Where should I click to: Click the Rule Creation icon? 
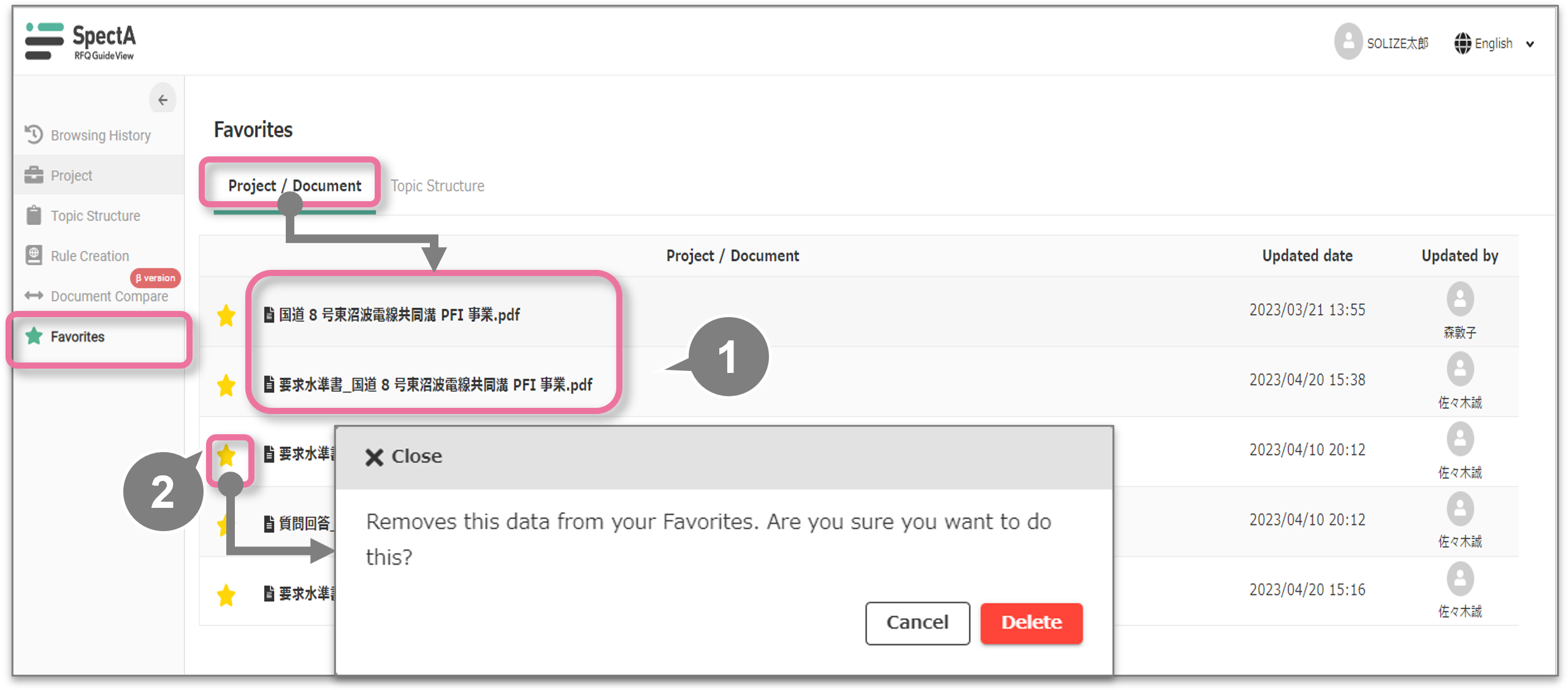(34, 255)
